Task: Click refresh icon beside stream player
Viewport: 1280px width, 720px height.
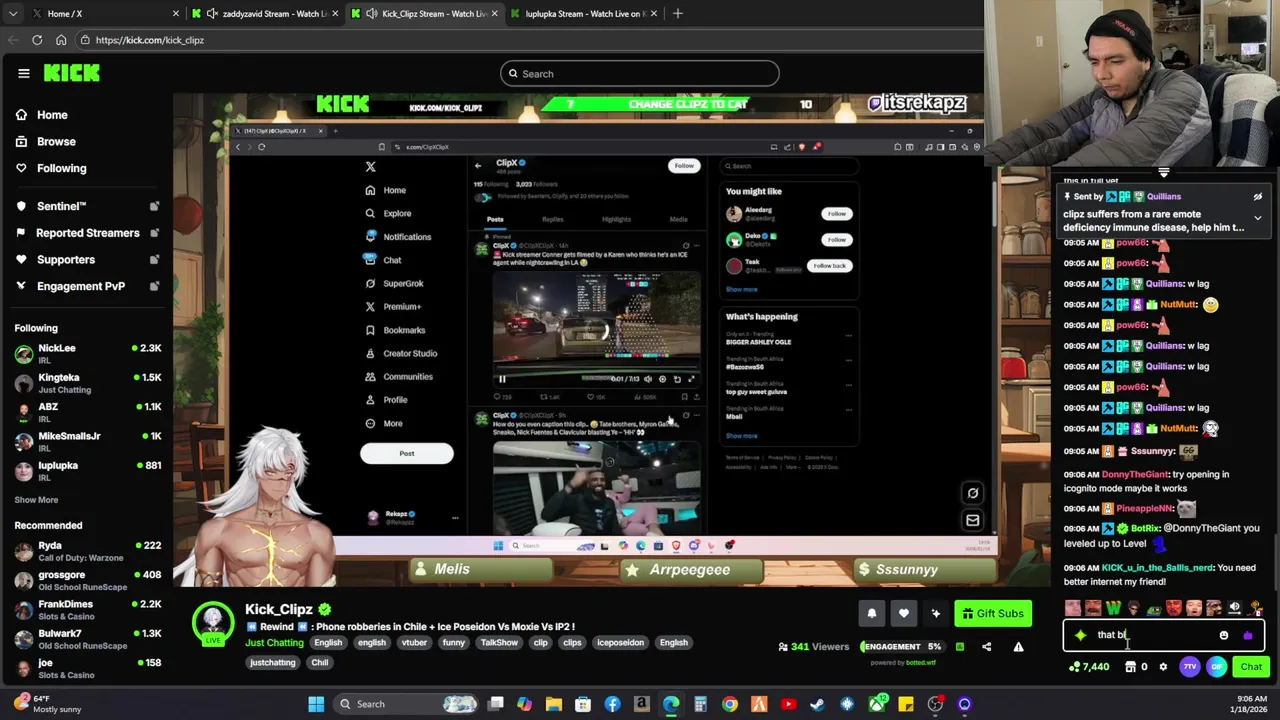Action: (x=972, y=493)
